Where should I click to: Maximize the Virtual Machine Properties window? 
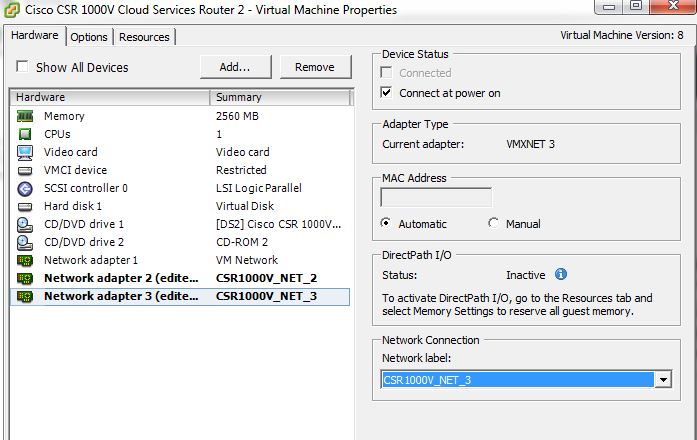tap(637, 7)
